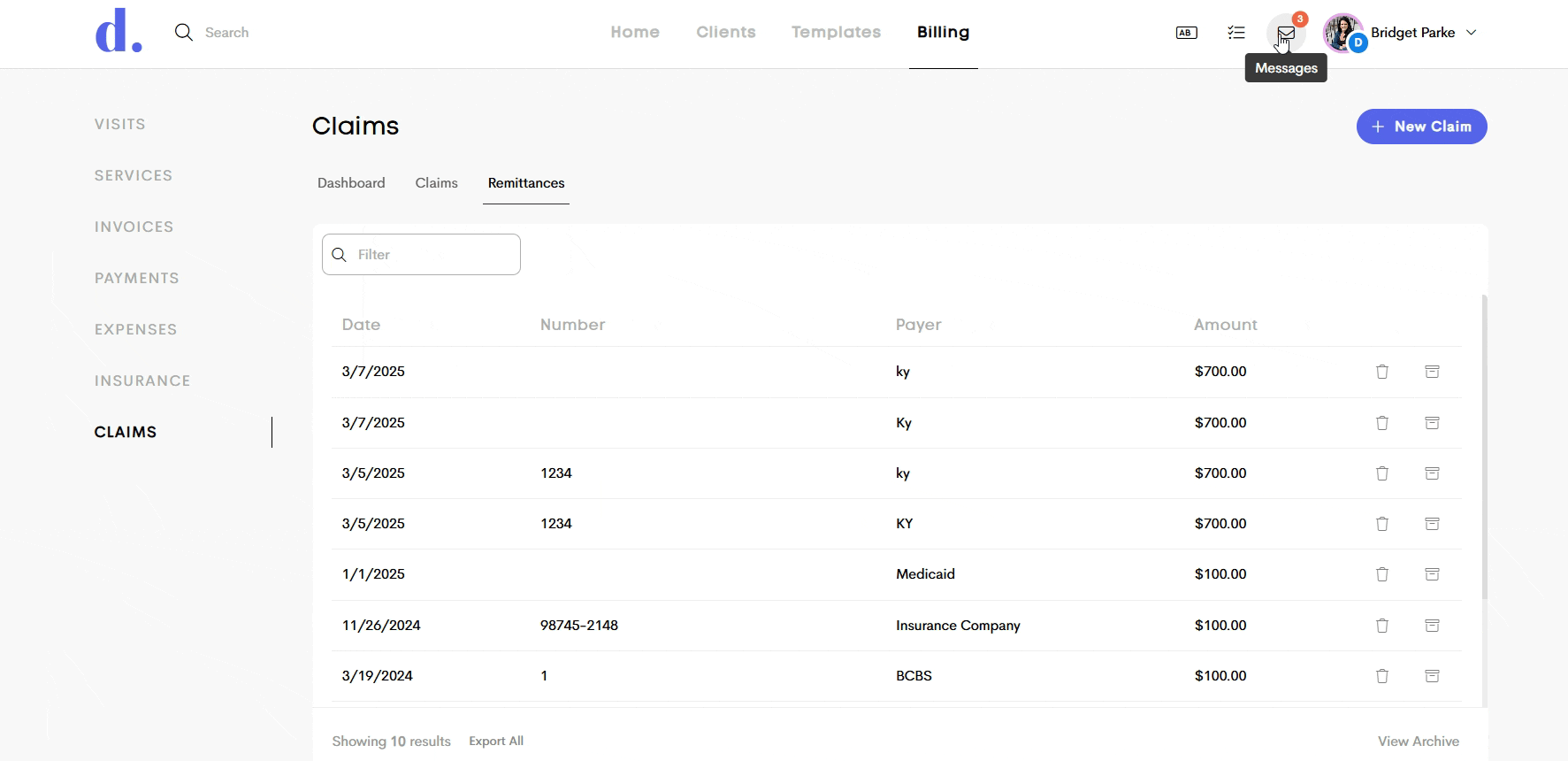
Task: Switch to the Dashboard sub-tab
Action: click(351, 183)
